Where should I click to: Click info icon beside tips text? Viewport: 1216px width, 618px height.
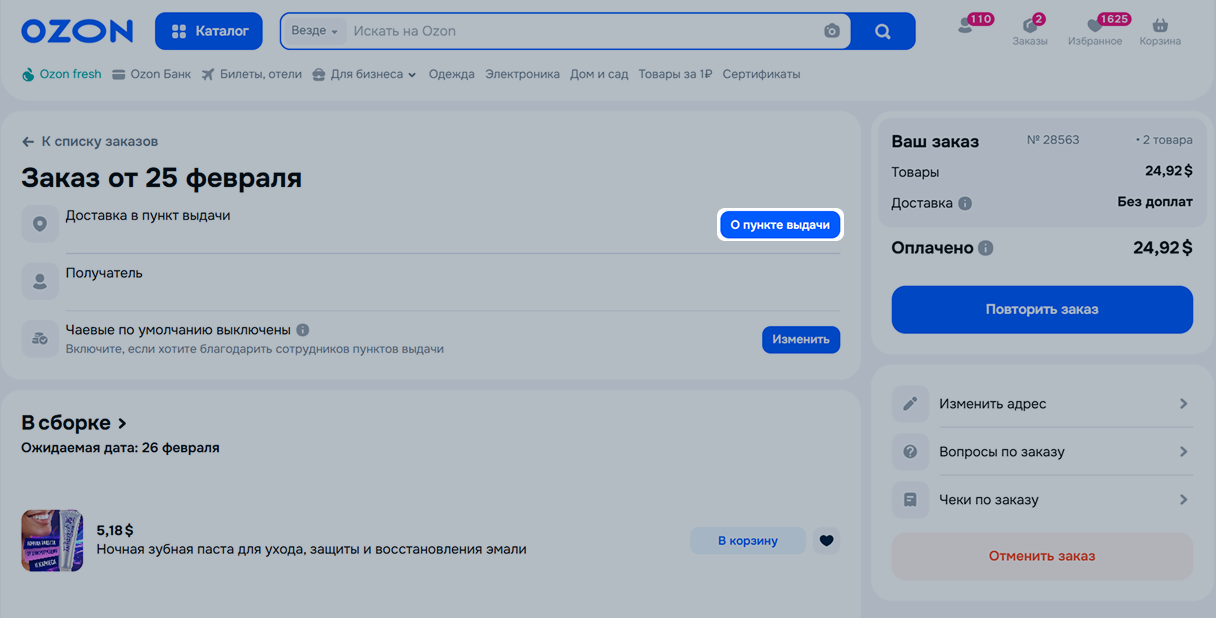[303, 330]
